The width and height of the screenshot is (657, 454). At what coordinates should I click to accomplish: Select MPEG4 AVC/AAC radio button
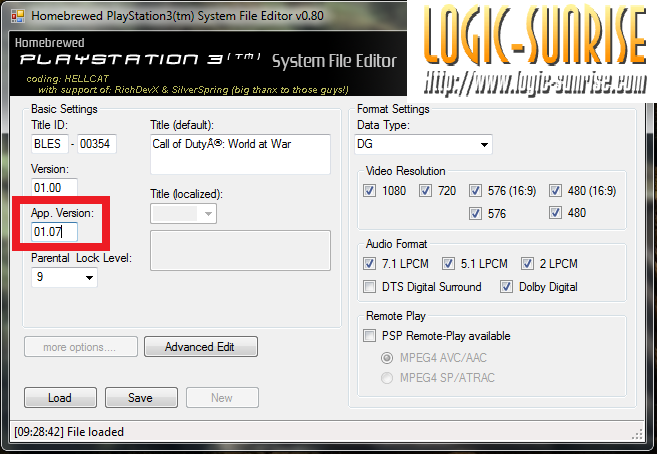[x=387, y=358]
